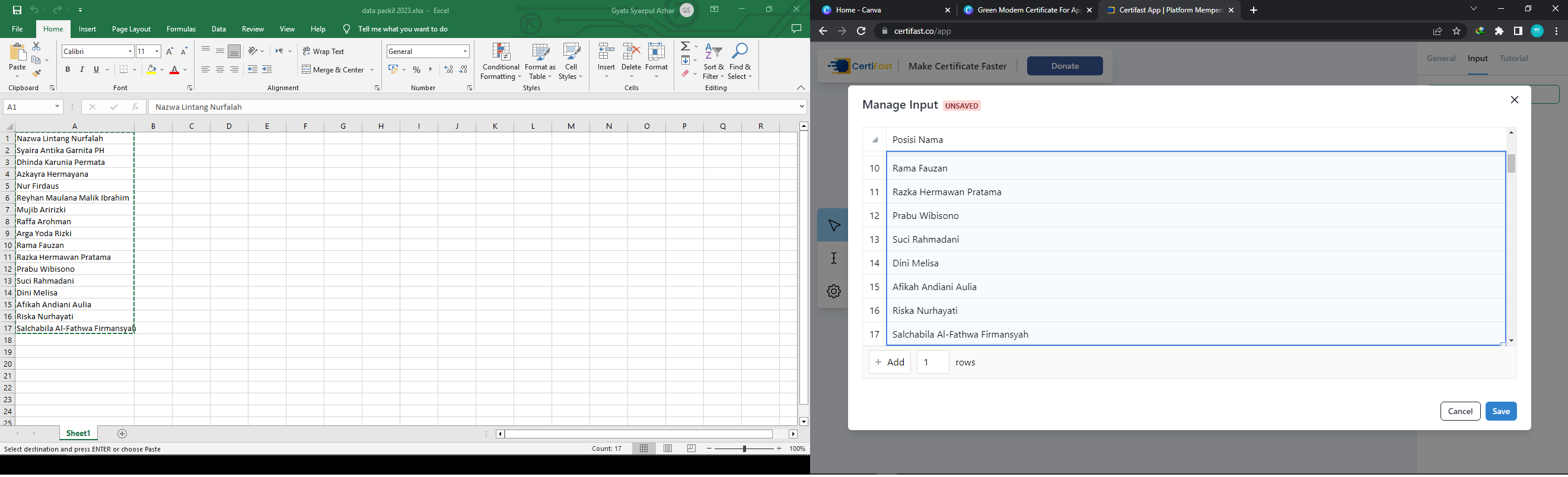Viewport: 1568px width, 477px height.
Task: Click the New Sheet plus icon
Action: (122, 434)
